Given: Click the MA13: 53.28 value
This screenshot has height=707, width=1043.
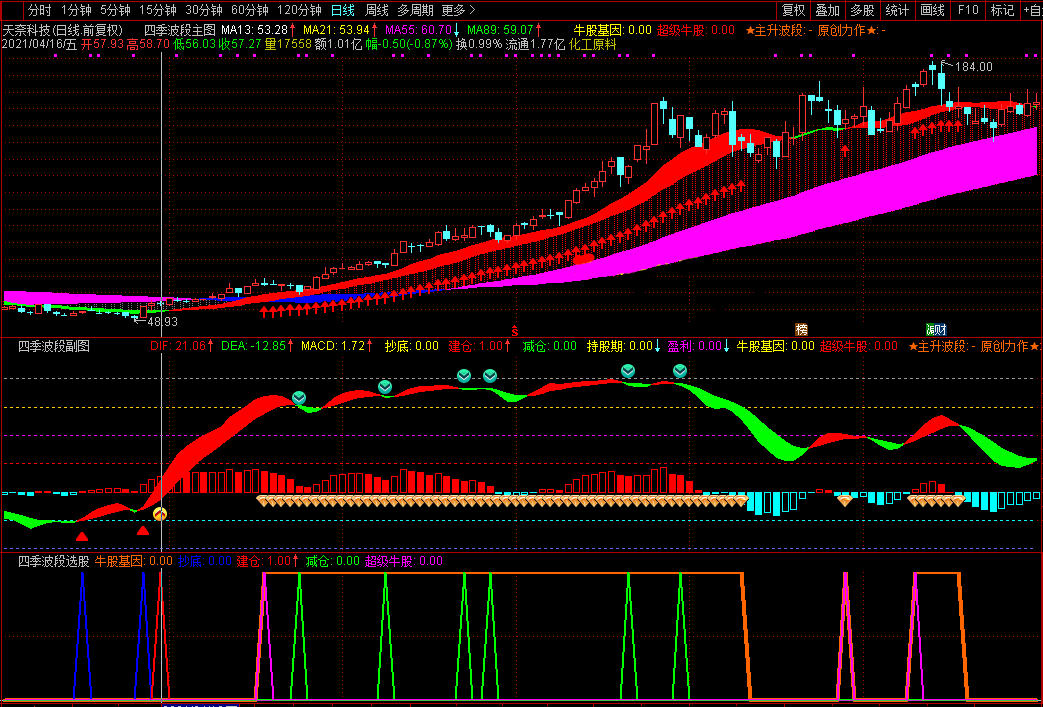Looking at the screenshot, I should tap(257, 30).
